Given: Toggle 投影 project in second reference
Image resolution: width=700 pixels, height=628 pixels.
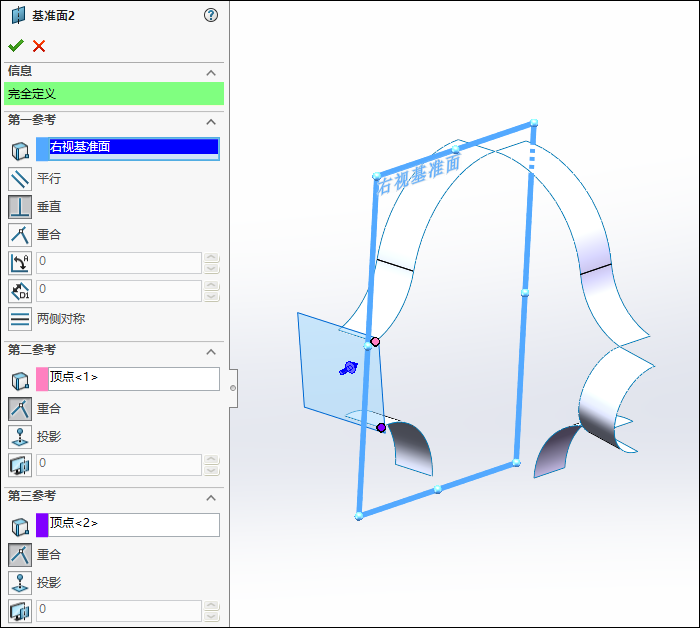Looking at the screenshot, I should point(20,437).
